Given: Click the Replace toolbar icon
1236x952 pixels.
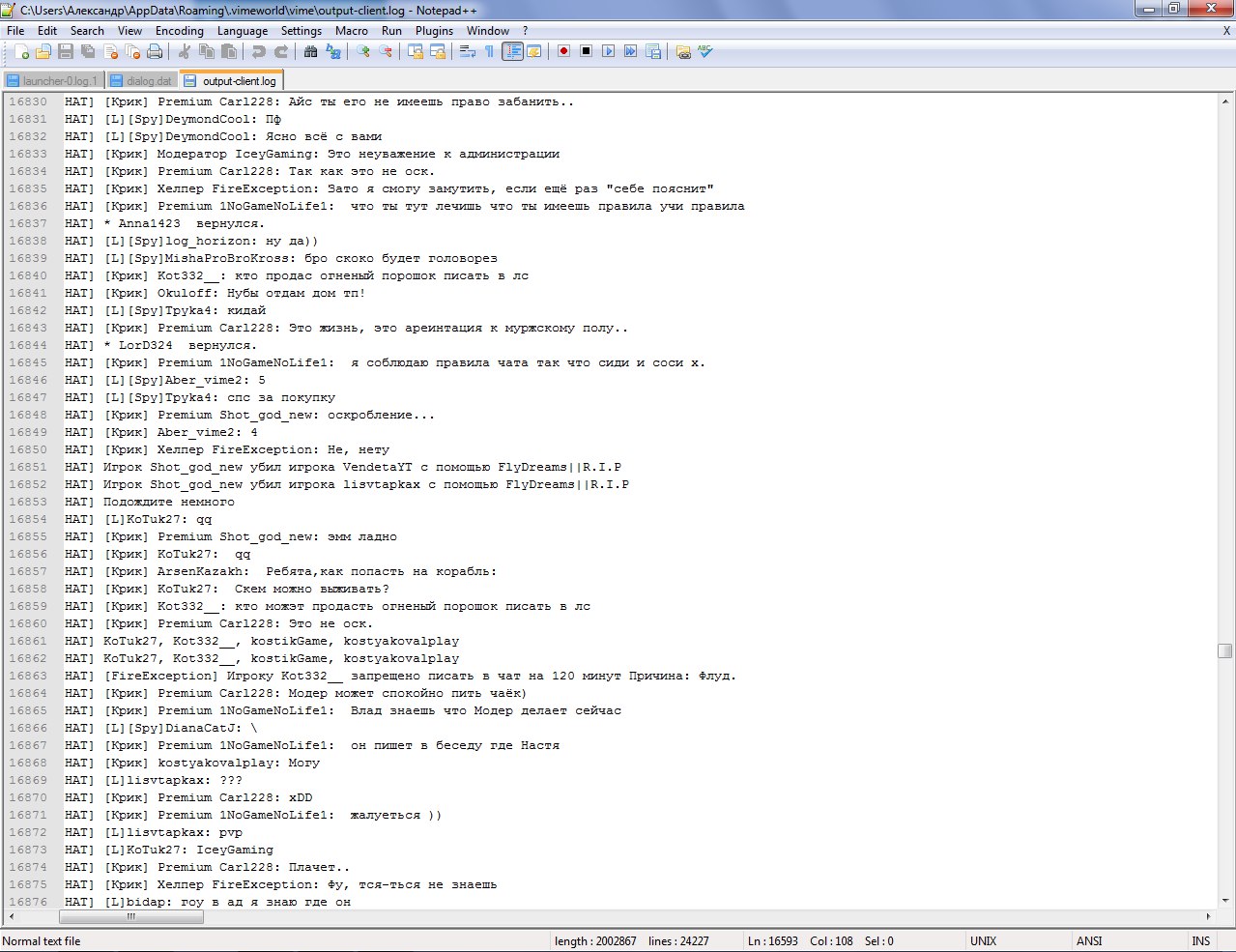Looking at the screenshot, I should point(333,51).
